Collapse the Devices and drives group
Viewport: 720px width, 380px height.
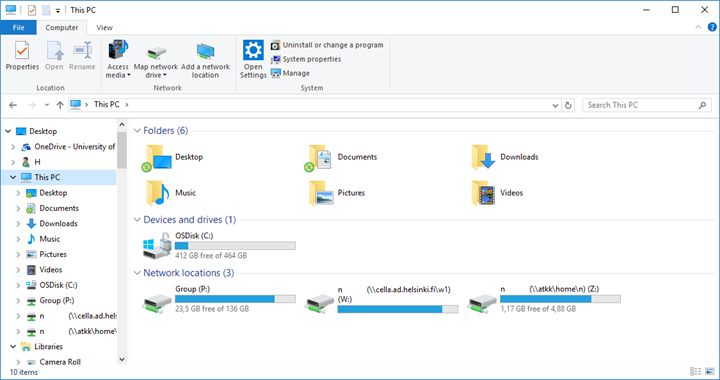[x=137, y=220]
